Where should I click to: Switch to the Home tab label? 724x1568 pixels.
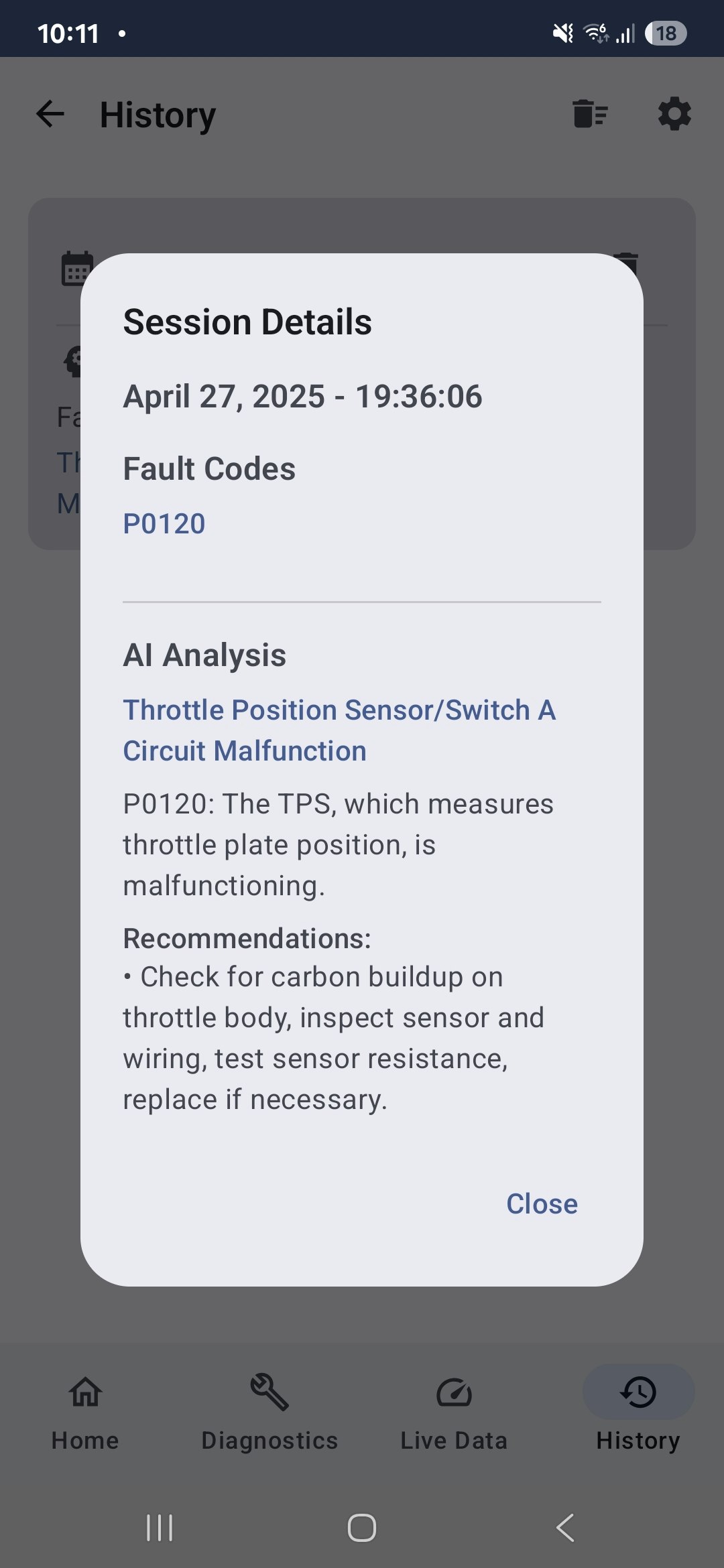[85, 1441]
